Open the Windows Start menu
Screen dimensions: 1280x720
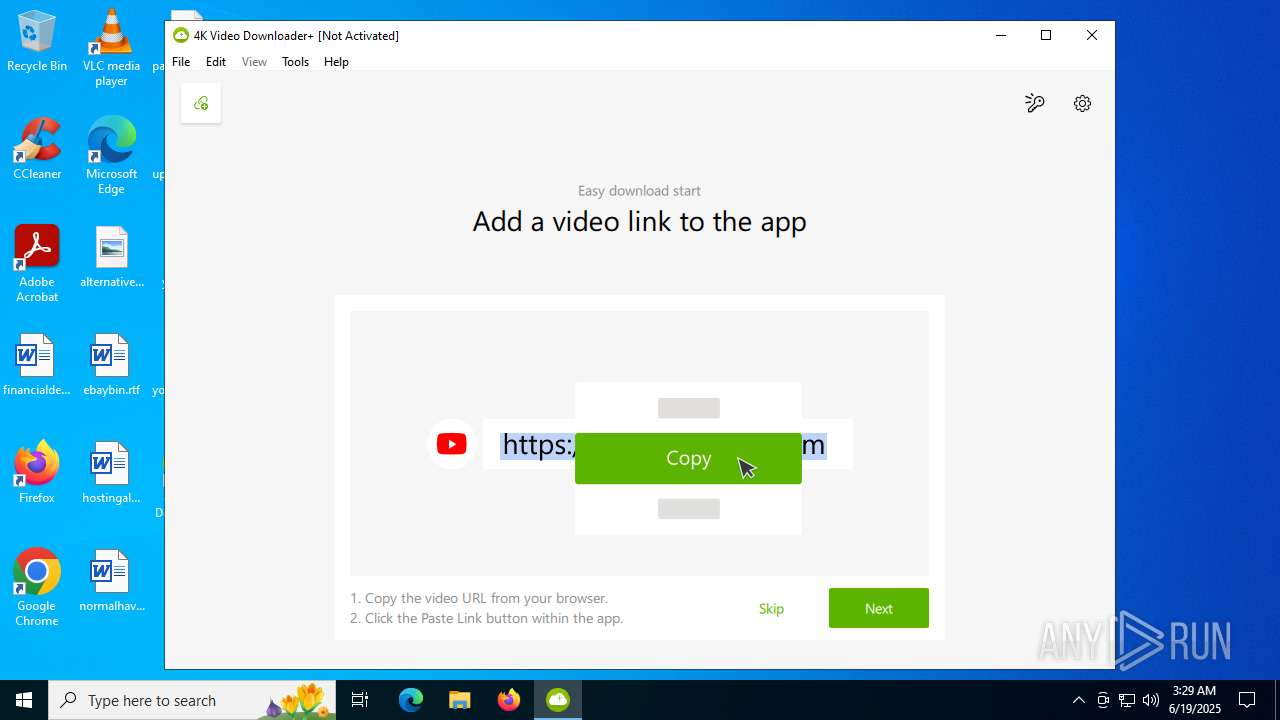pos(24,700)
